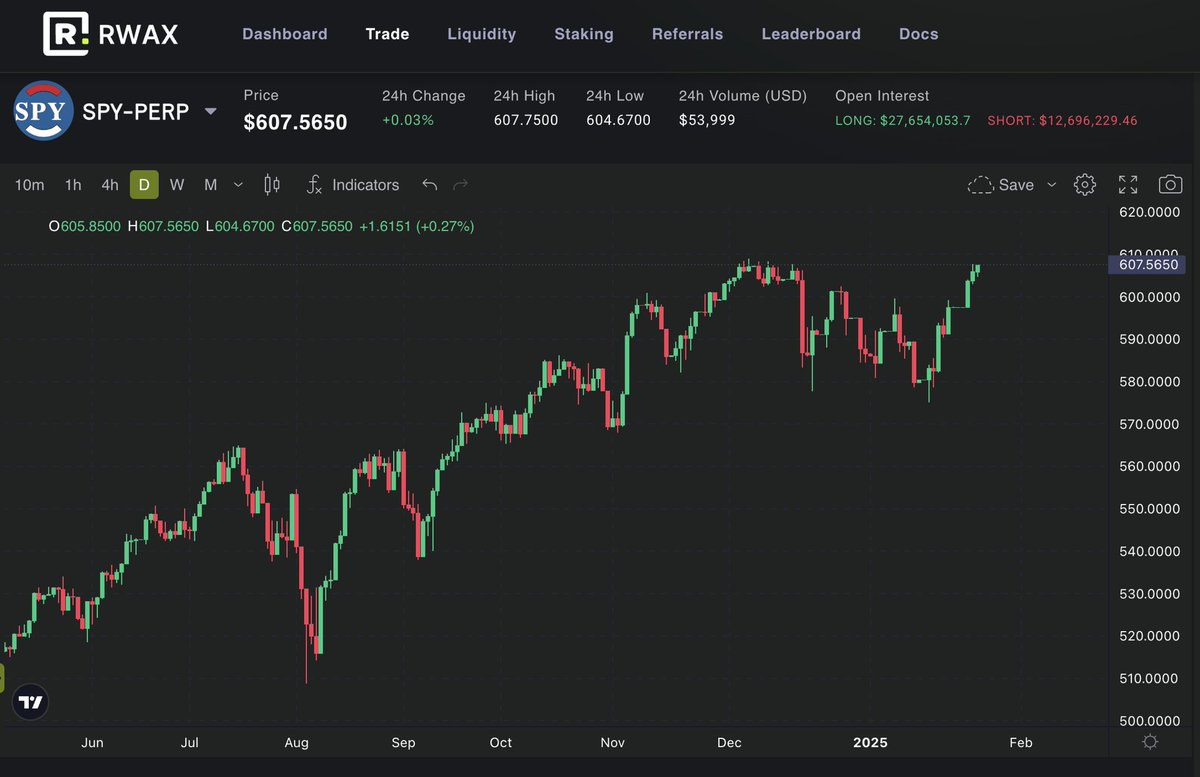Expand the extra timeframes chevron
The height and width of the screenshot is (777, 1200).
pyautogui.click(x=238, y=185)
